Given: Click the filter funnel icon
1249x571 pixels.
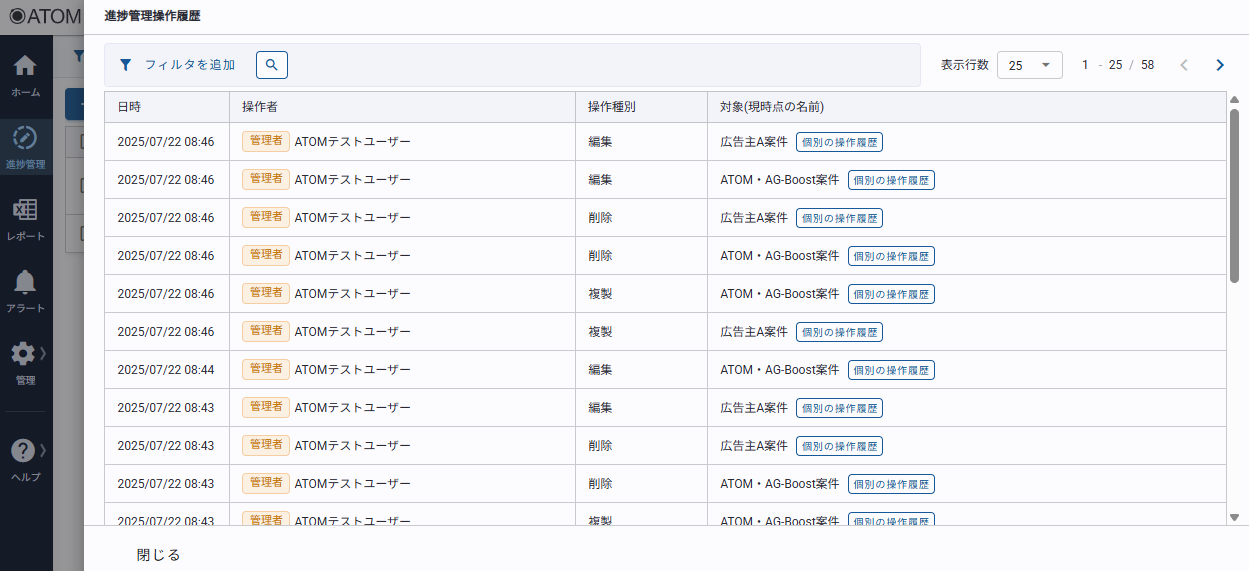Looking at the screenshot, I should pyautogui.click(x=125, y=65).
